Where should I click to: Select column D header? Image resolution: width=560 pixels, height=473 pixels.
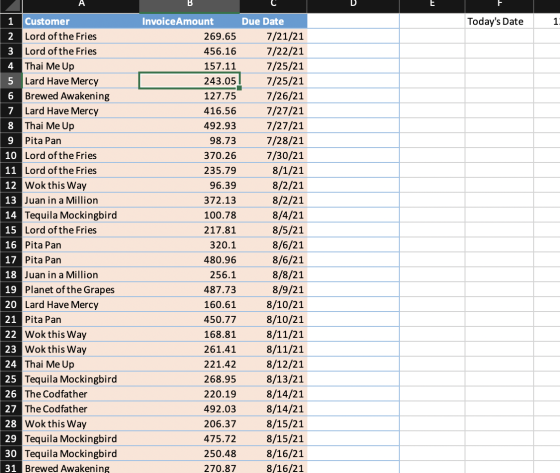pyautogui.click(x=353, y=5)
